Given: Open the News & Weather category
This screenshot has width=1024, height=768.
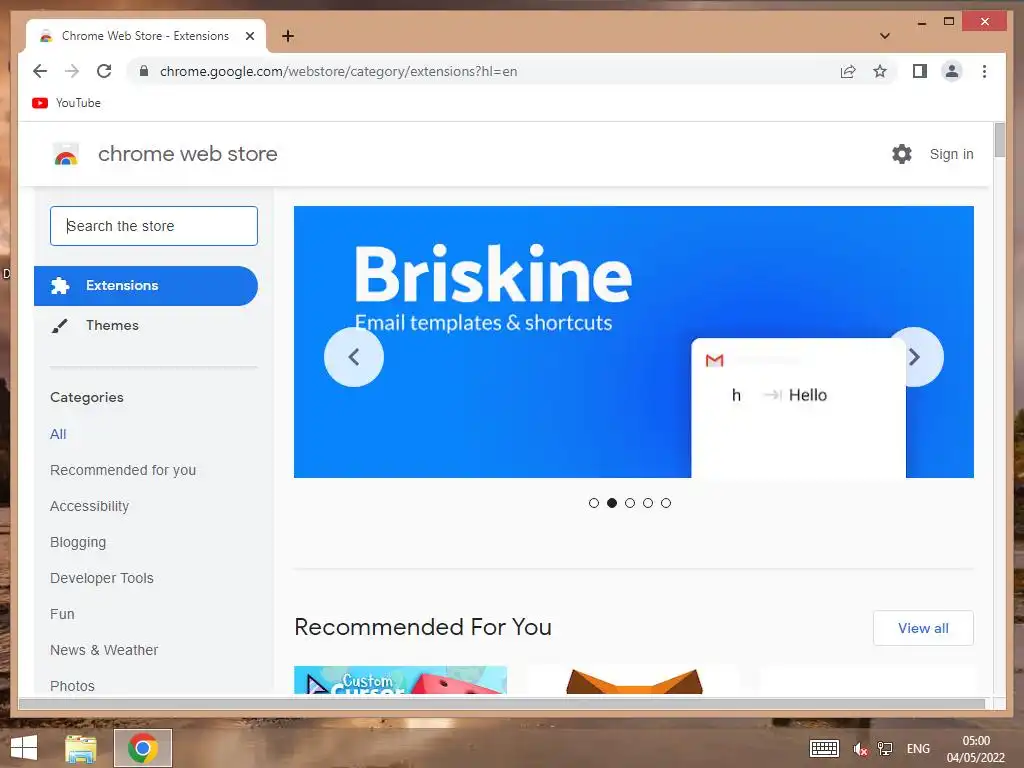Looking at the screenshot, I should coord(104,650).
